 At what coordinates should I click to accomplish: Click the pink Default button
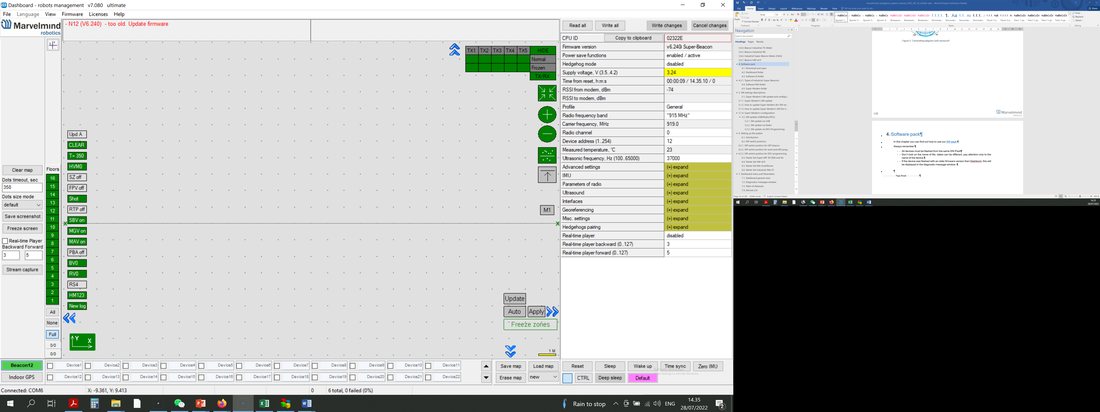[643, 378]
